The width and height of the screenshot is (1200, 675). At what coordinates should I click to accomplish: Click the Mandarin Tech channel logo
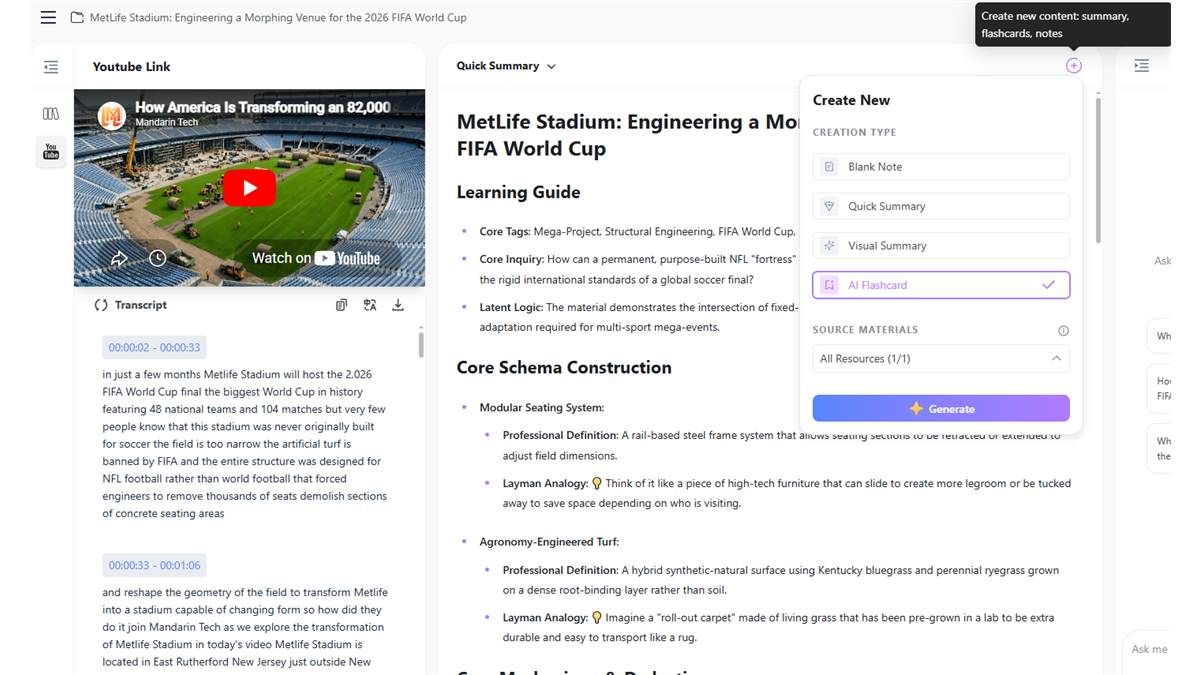111,115
